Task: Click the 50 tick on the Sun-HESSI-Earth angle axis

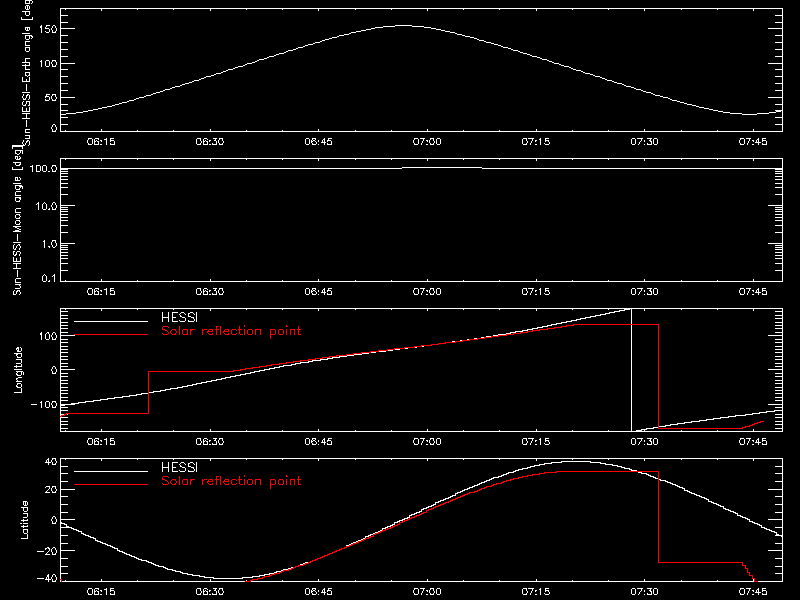Action: pyautogui.click(x=51, y=97)
